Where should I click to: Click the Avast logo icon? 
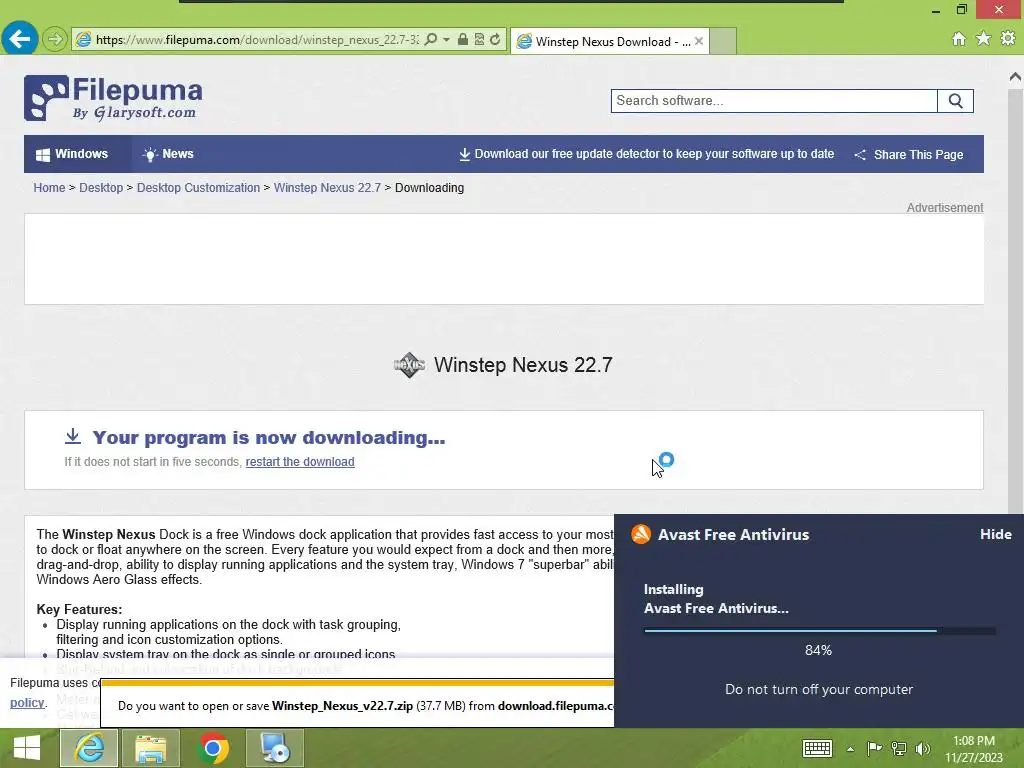point(641,534)
